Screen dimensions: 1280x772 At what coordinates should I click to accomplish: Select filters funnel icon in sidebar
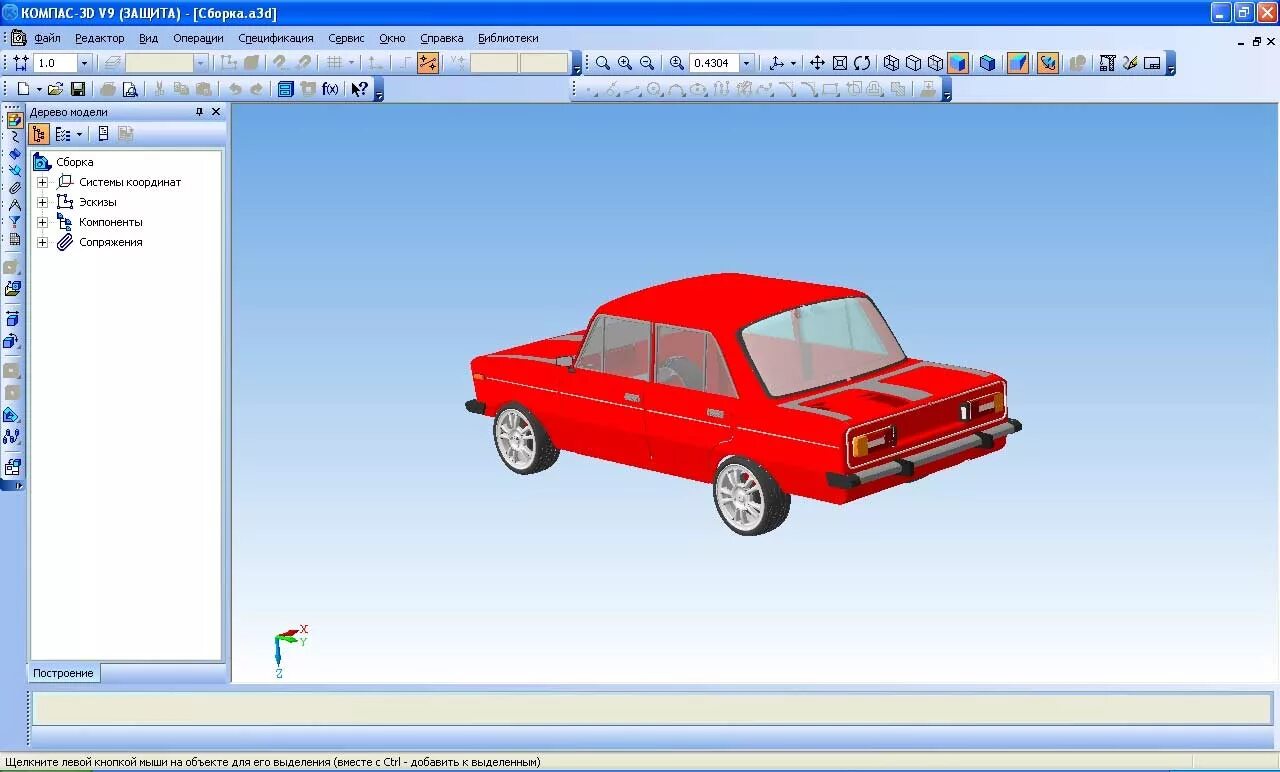click(x=14, y=222)
